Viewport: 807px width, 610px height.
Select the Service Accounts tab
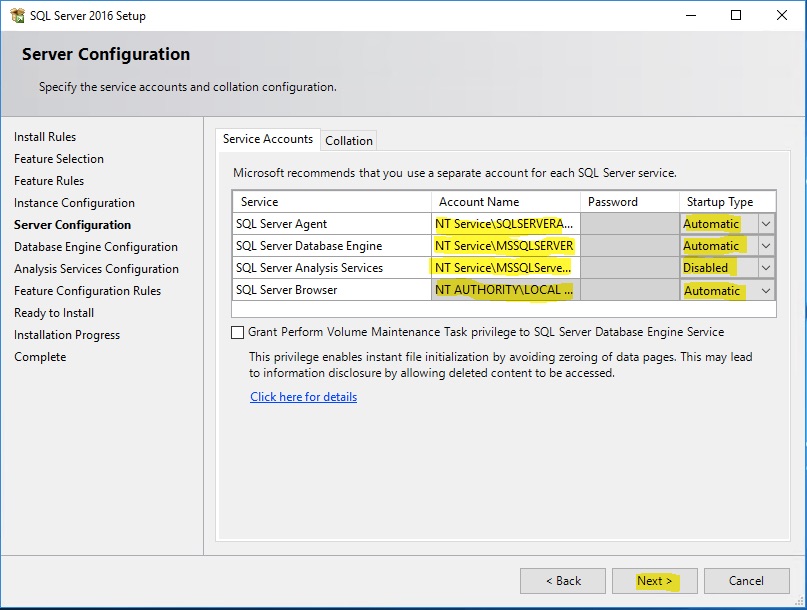(268, 139)
